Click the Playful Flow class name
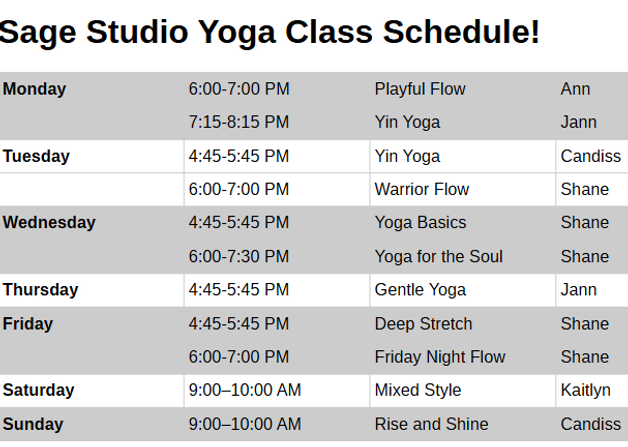The height and width of the screenshot is (447, 628). tap(420, 89)
